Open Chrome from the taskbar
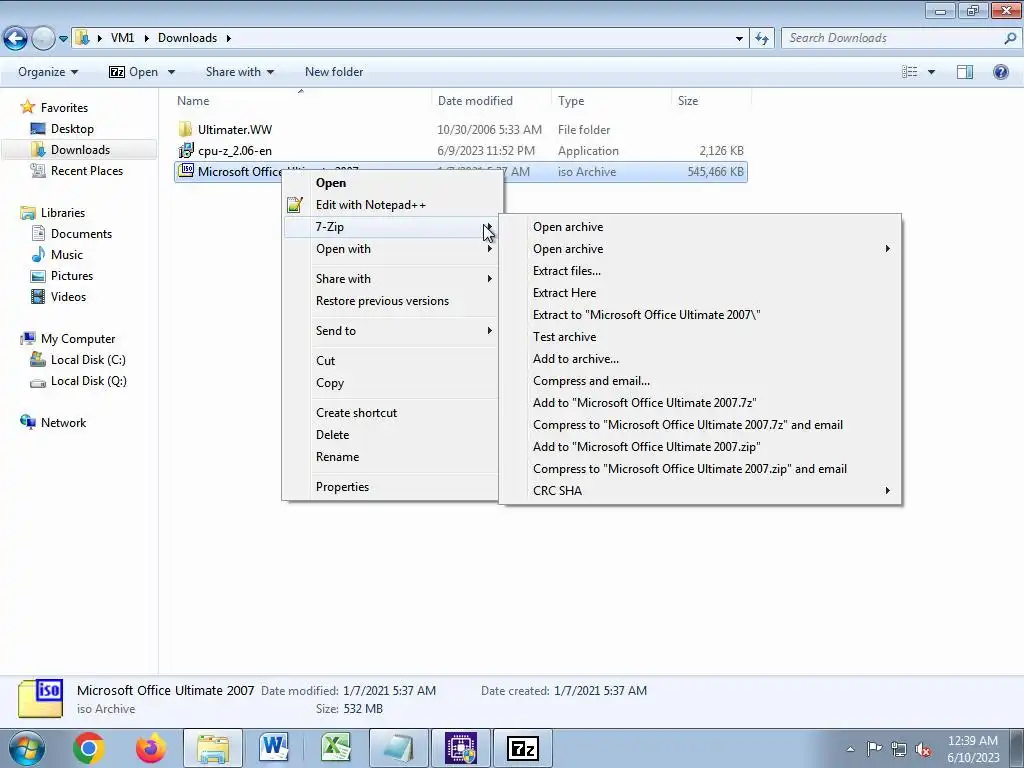 [89, 748]
